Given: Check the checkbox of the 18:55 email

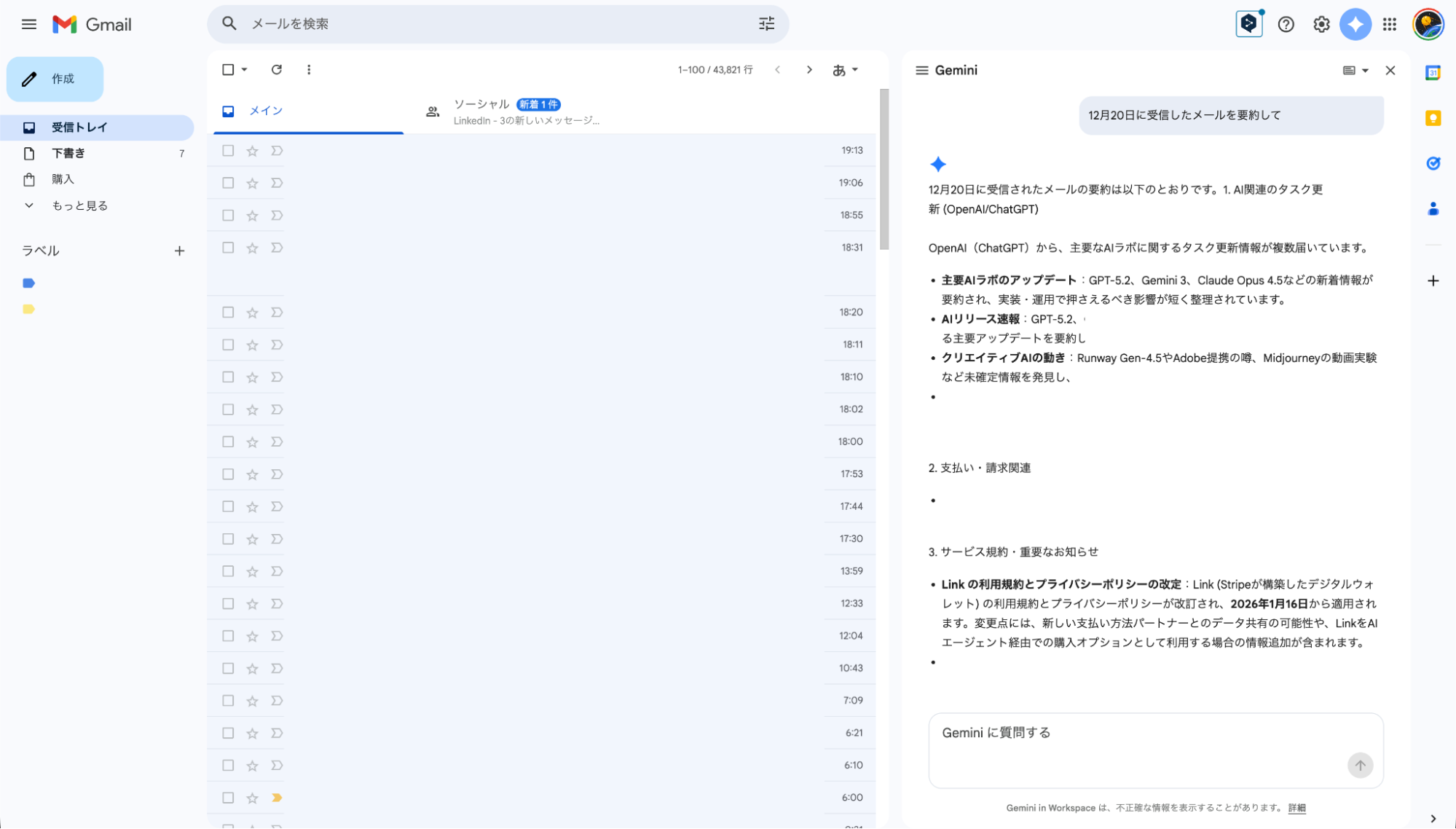Looking at the screenshot, I should 228,215.
